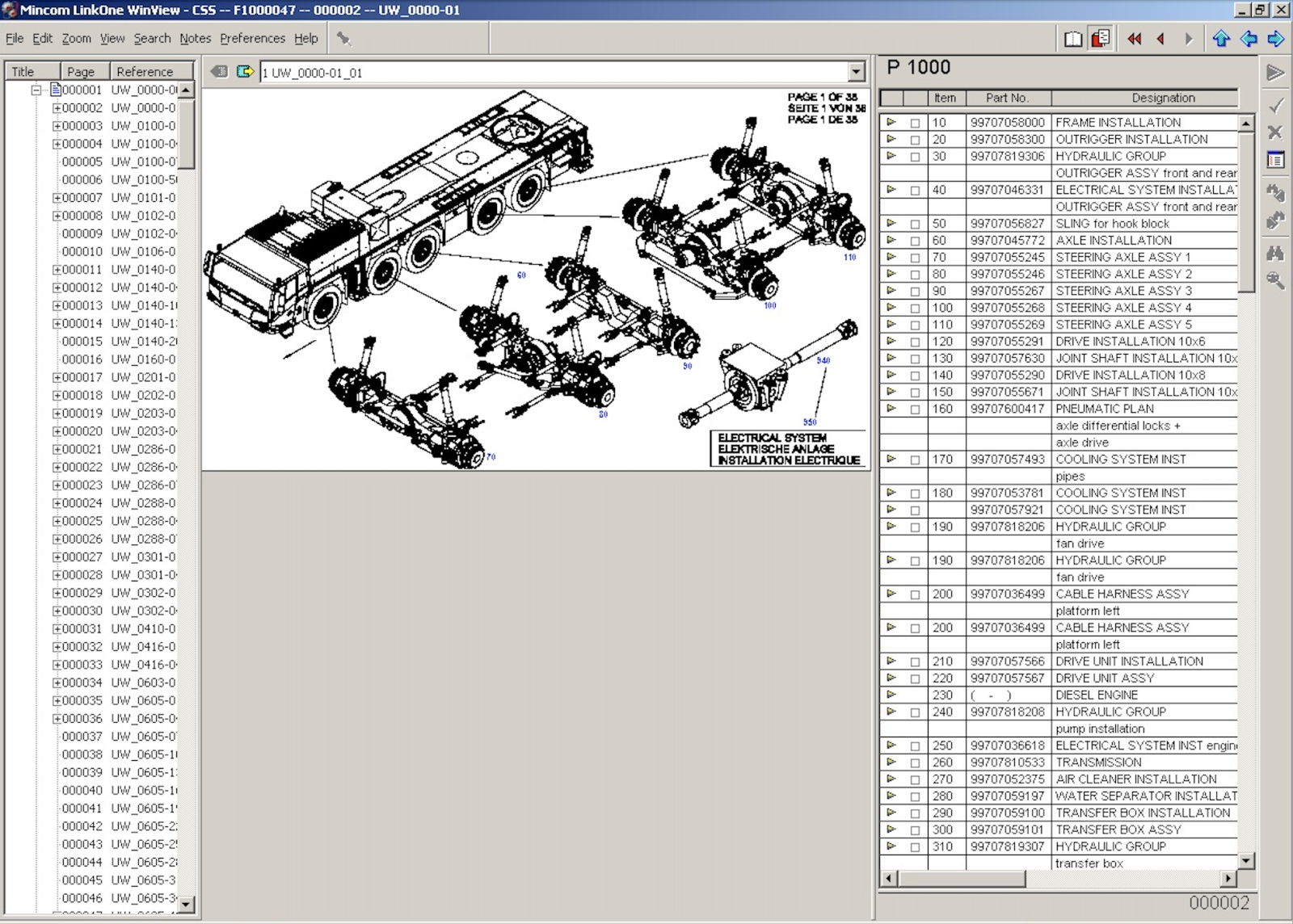Tick the checkbox for item 20 OUTRIGGER INSTALLATION
This screenshot has height=924, width=1293.
pyautogui.click(x=915, y=140)
